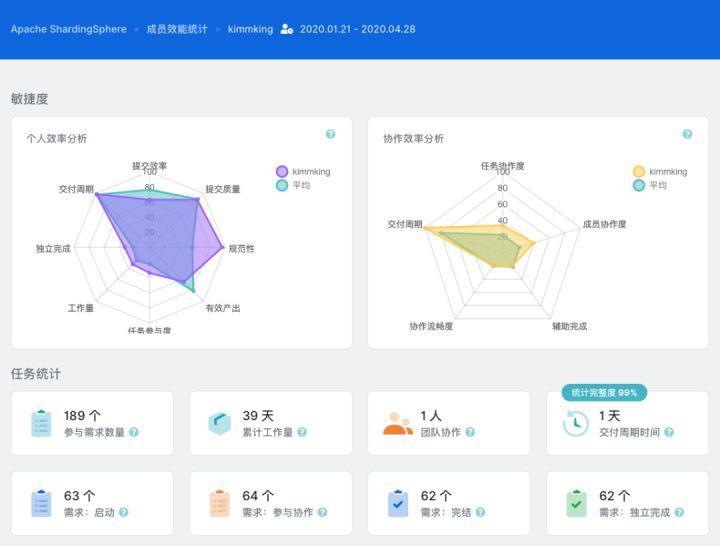Open the date range 2020.01.21 - 2020.04.28
The height and width of the screenshot is (546, 720).
(x=358, y=29)
